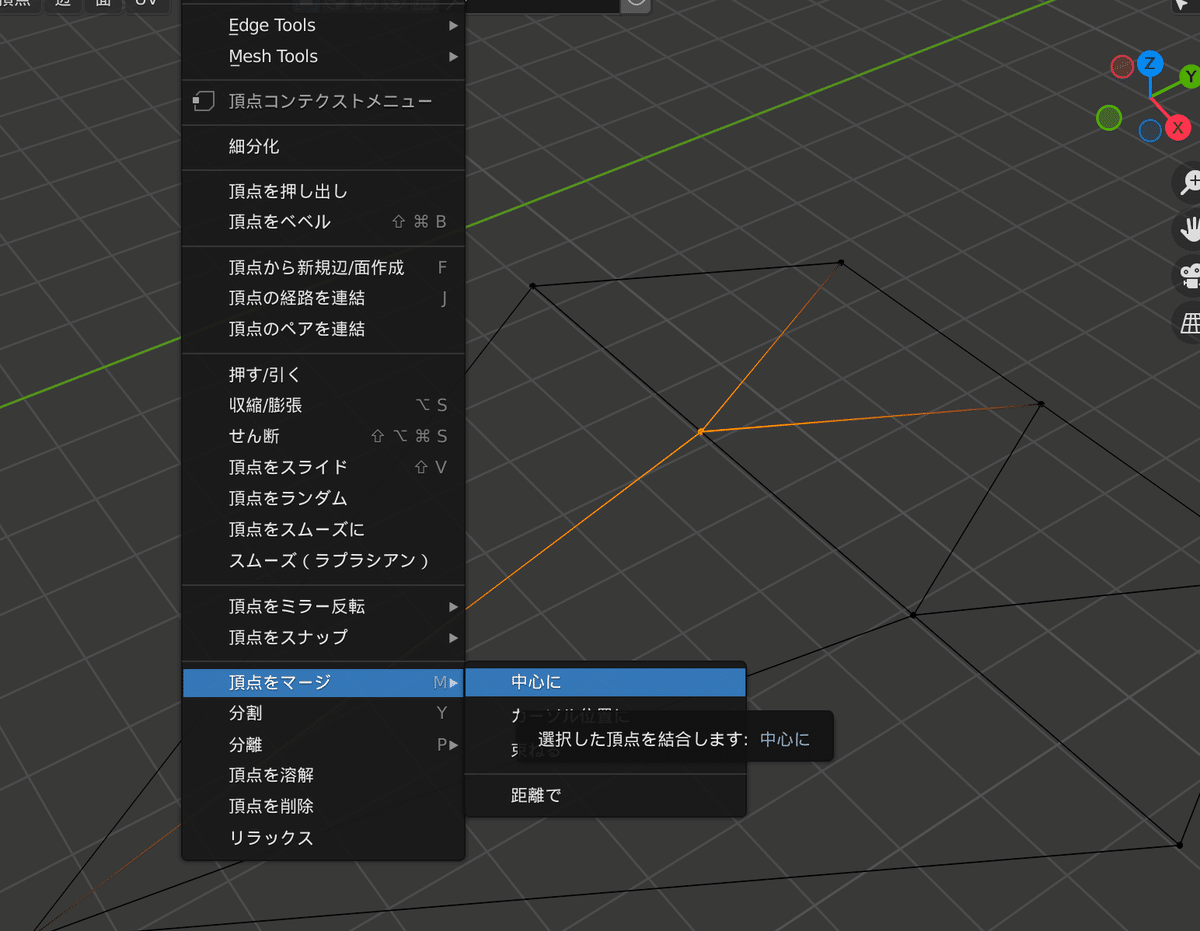Image resolution: width=1200 pixels, height=931 pixels.
Task: Select 頂点から新規辺/面作成
Action: click(x=323, y=267)
